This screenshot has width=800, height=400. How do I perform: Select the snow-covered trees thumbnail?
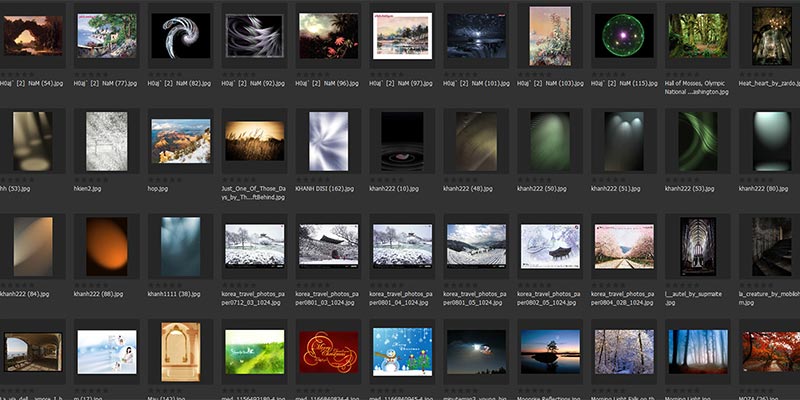click(x=624, y=352)
